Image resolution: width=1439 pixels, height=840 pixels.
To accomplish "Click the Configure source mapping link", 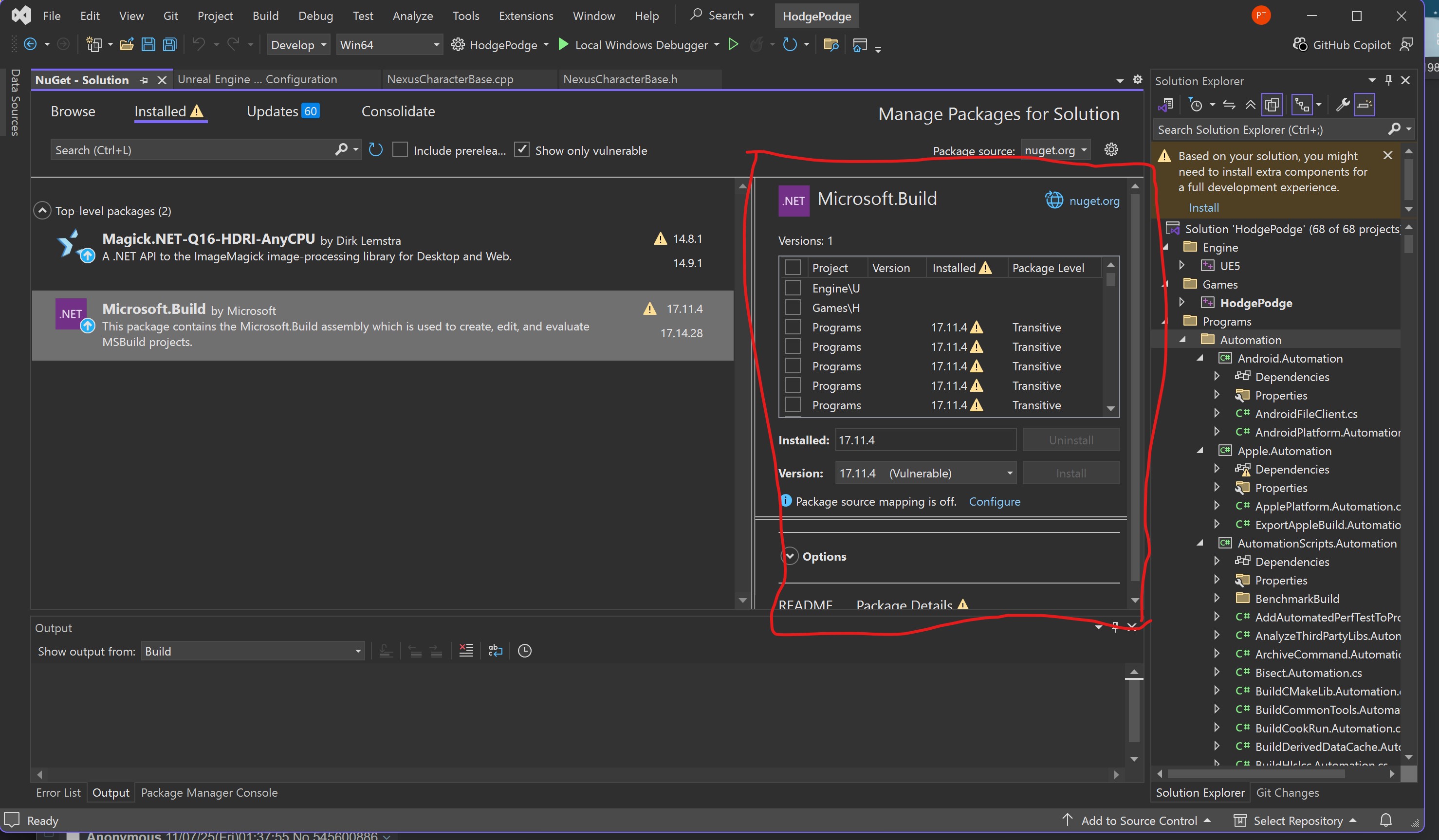I will [994, 501].
